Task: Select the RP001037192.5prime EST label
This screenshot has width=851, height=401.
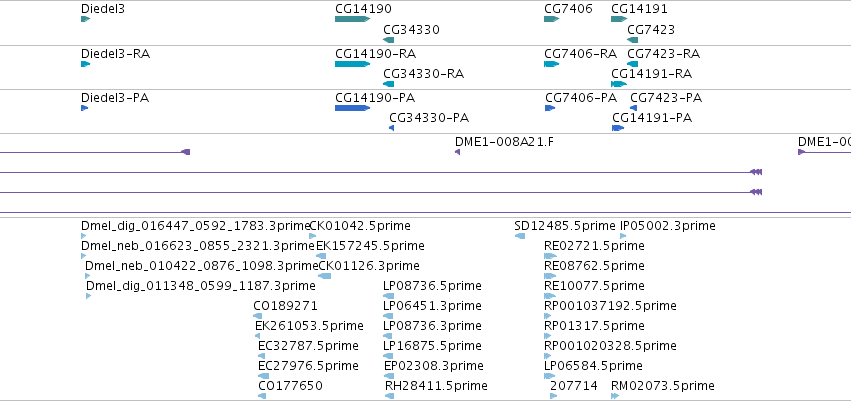Action: (611, 306)
